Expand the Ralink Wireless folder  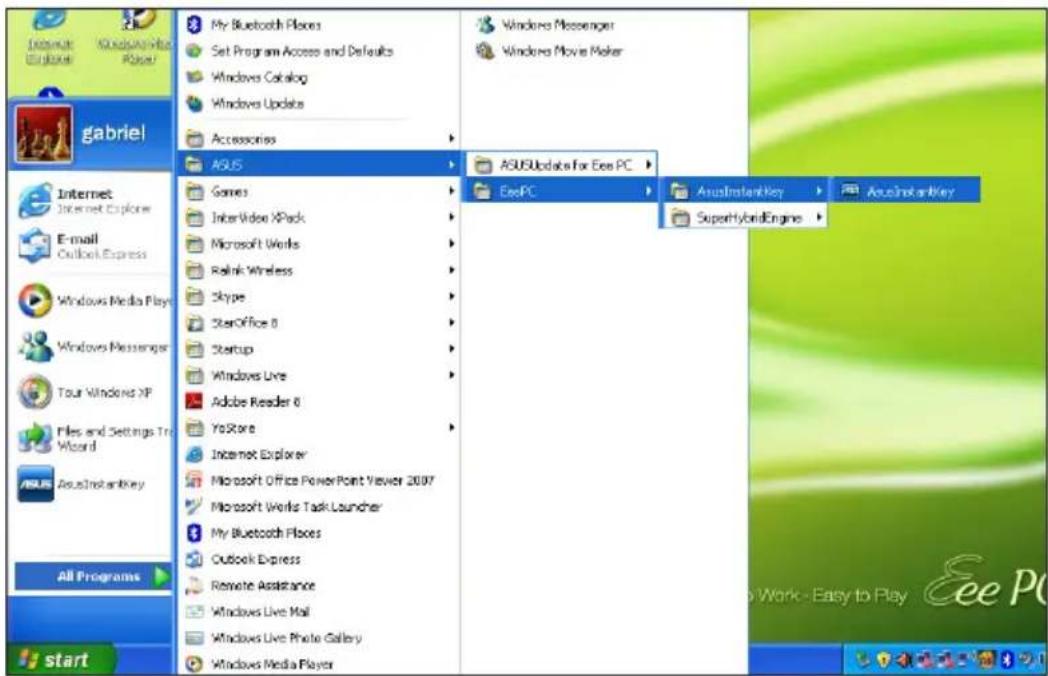tap(319, 270)
